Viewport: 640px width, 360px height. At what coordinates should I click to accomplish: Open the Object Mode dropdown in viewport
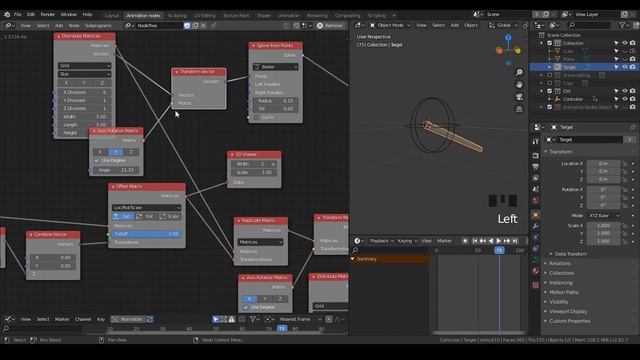click(x=390, y=25)
